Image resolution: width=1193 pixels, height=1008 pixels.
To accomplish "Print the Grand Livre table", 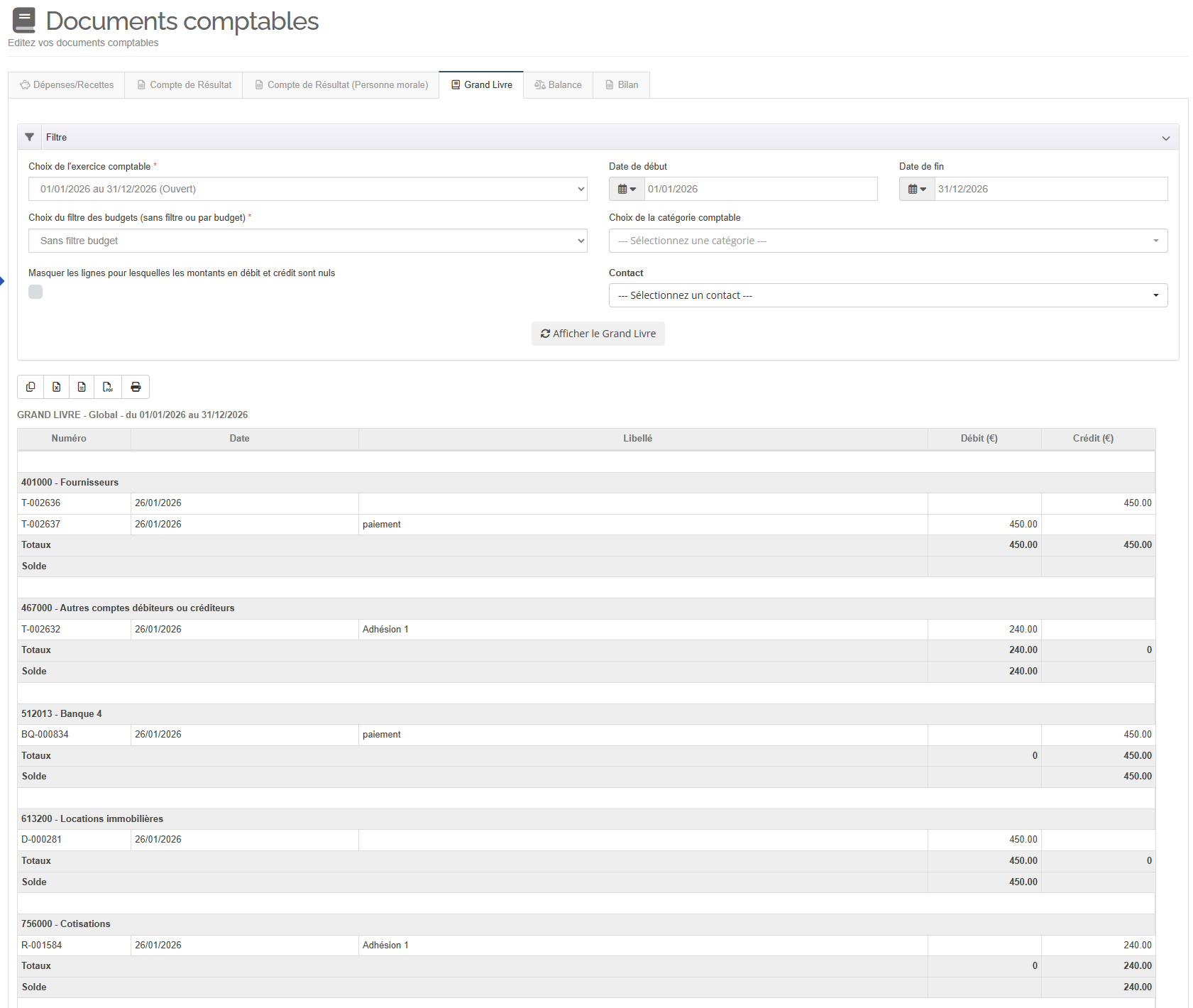I will tap(136, 387).
